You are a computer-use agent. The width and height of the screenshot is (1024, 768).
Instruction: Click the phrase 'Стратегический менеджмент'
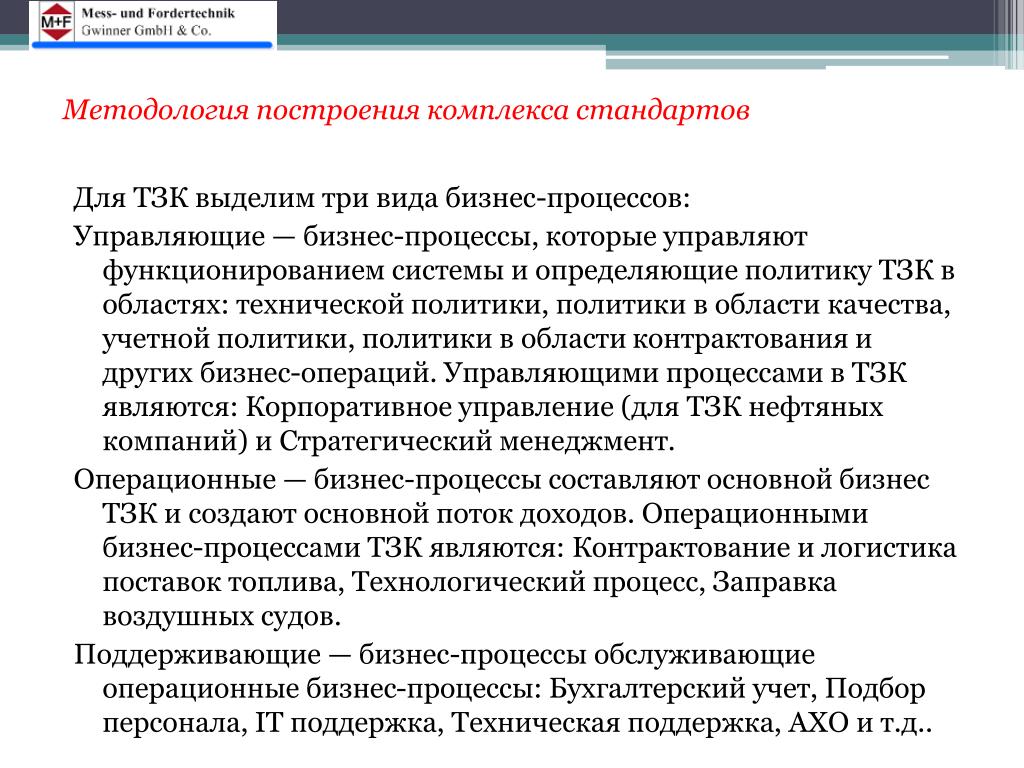pos(473,442)
